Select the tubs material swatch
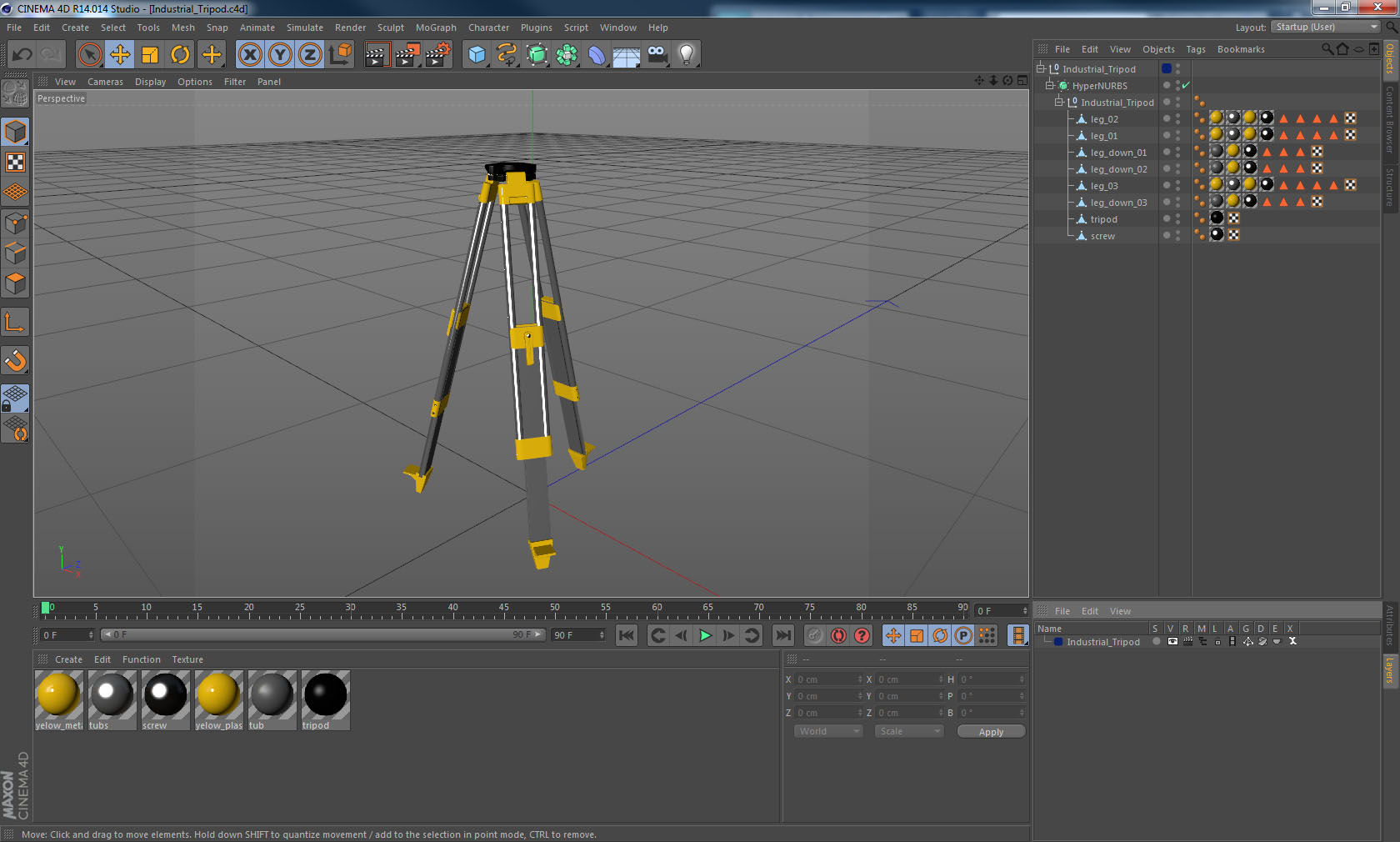Screen dimensions: 1400x842 112,700
